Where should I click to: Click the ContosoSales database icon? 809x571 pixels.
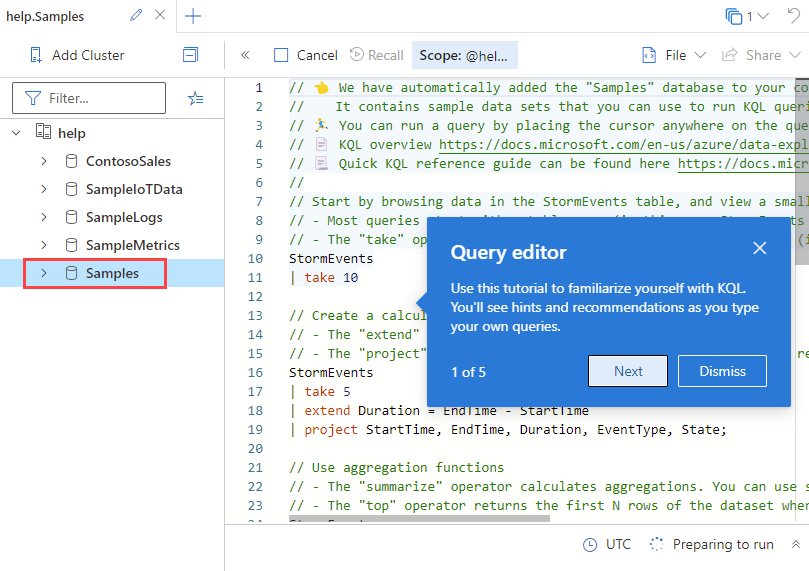pyautogui.click(x=72, y=161)
